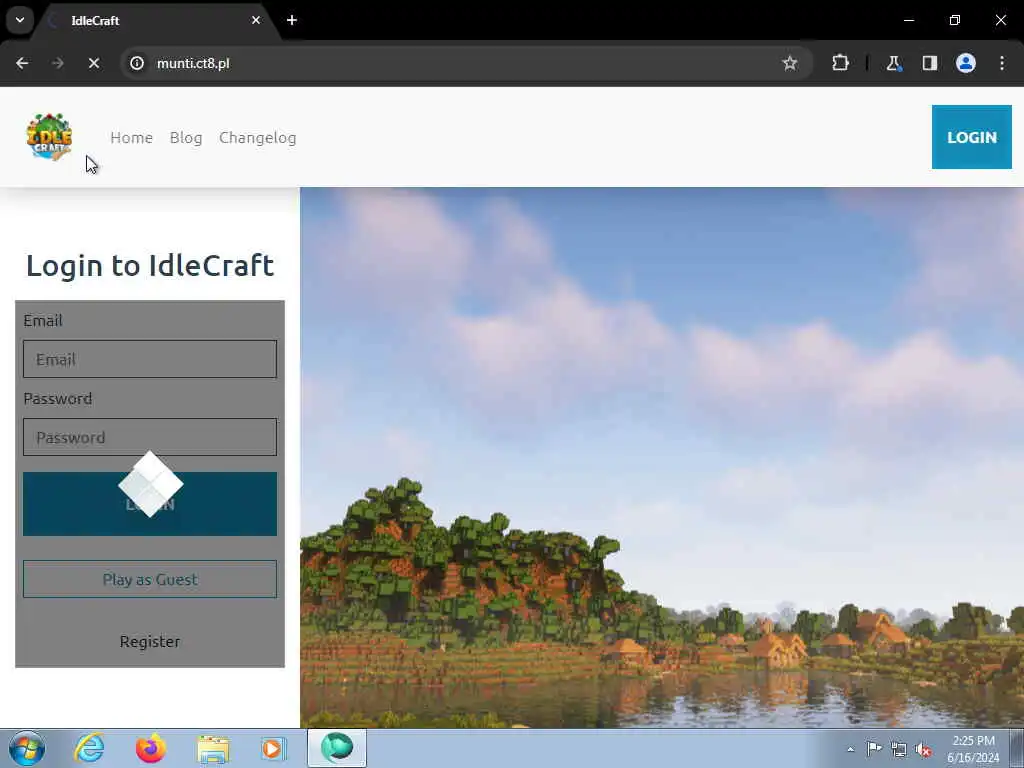View site information icon in address bar
This screenshot has width=1024, height=768.
(x=137, y=63)
